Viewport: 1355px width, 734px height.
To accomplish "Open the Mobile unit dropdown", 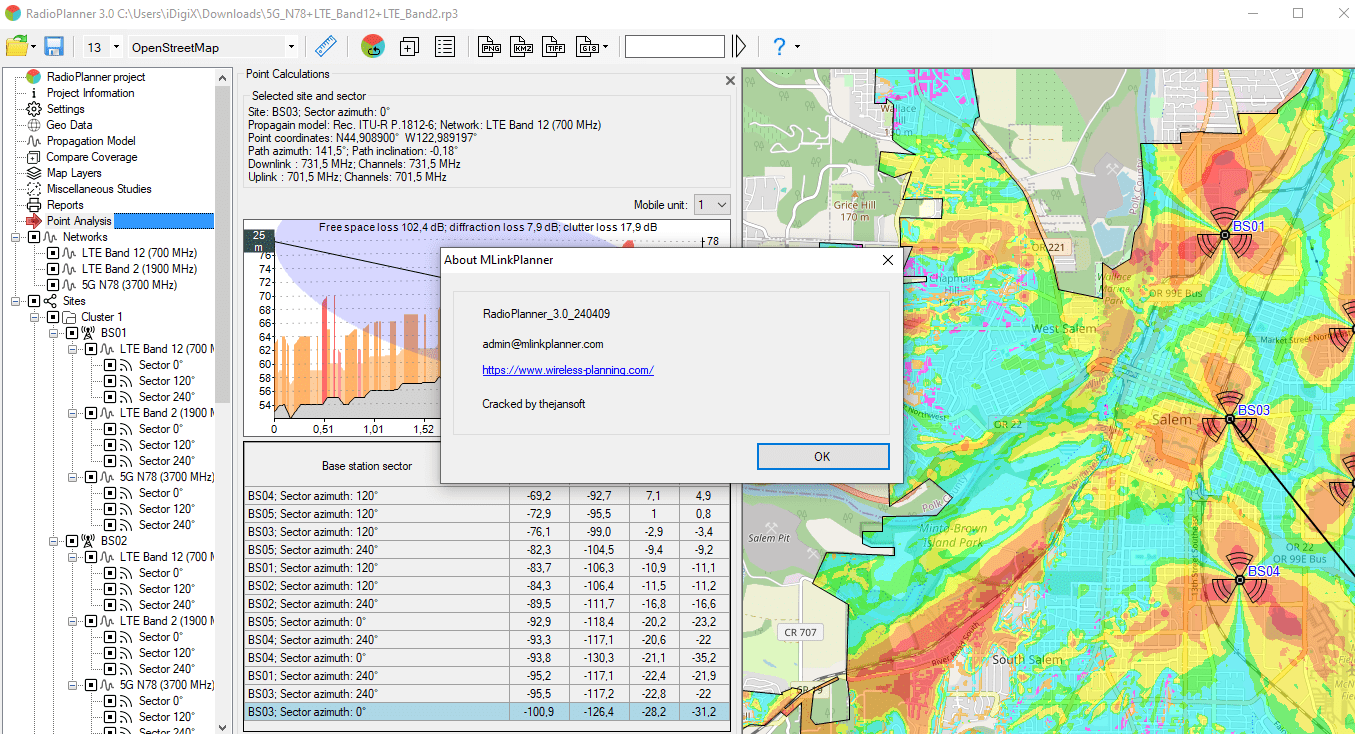I will coord(712,204).
